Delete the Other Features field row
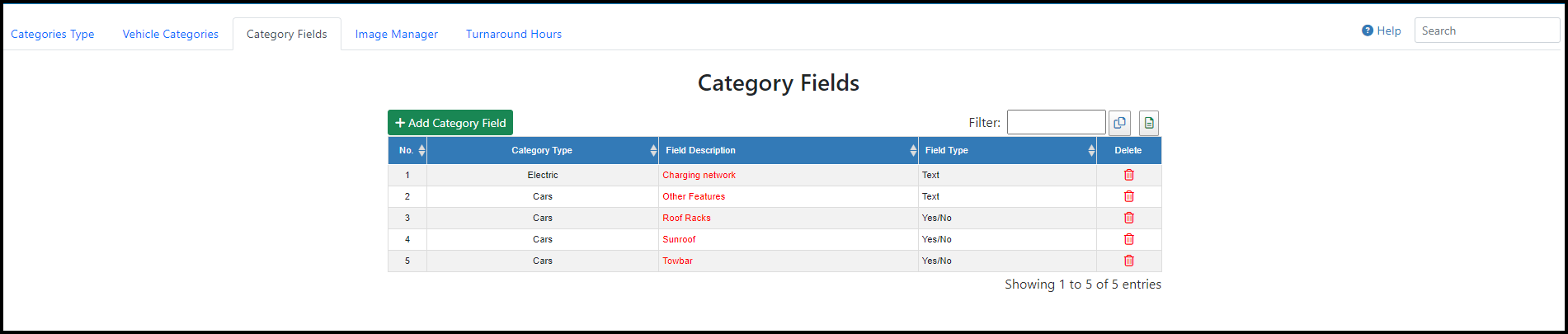The image size is (1568, 334). tap(1128, 196)
